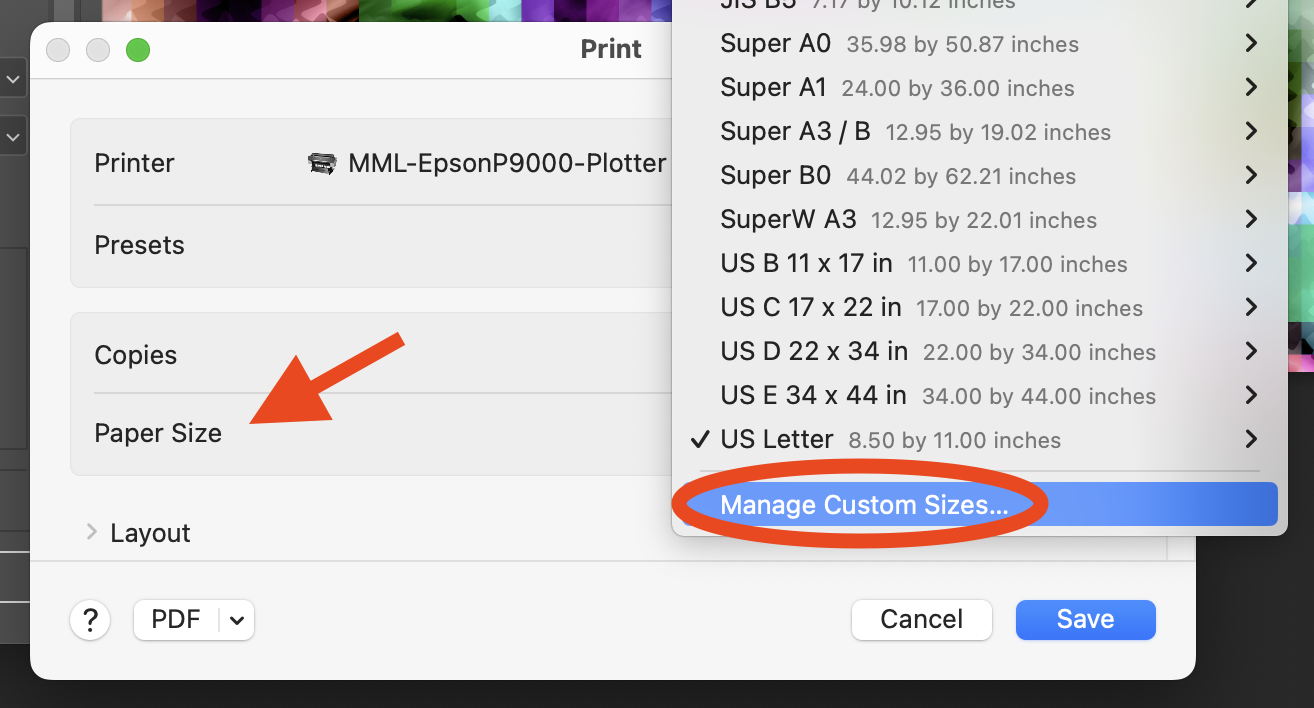Expand the Super A1 submenu chevron
The image size is (1314, 708).
coord(1250,88)
